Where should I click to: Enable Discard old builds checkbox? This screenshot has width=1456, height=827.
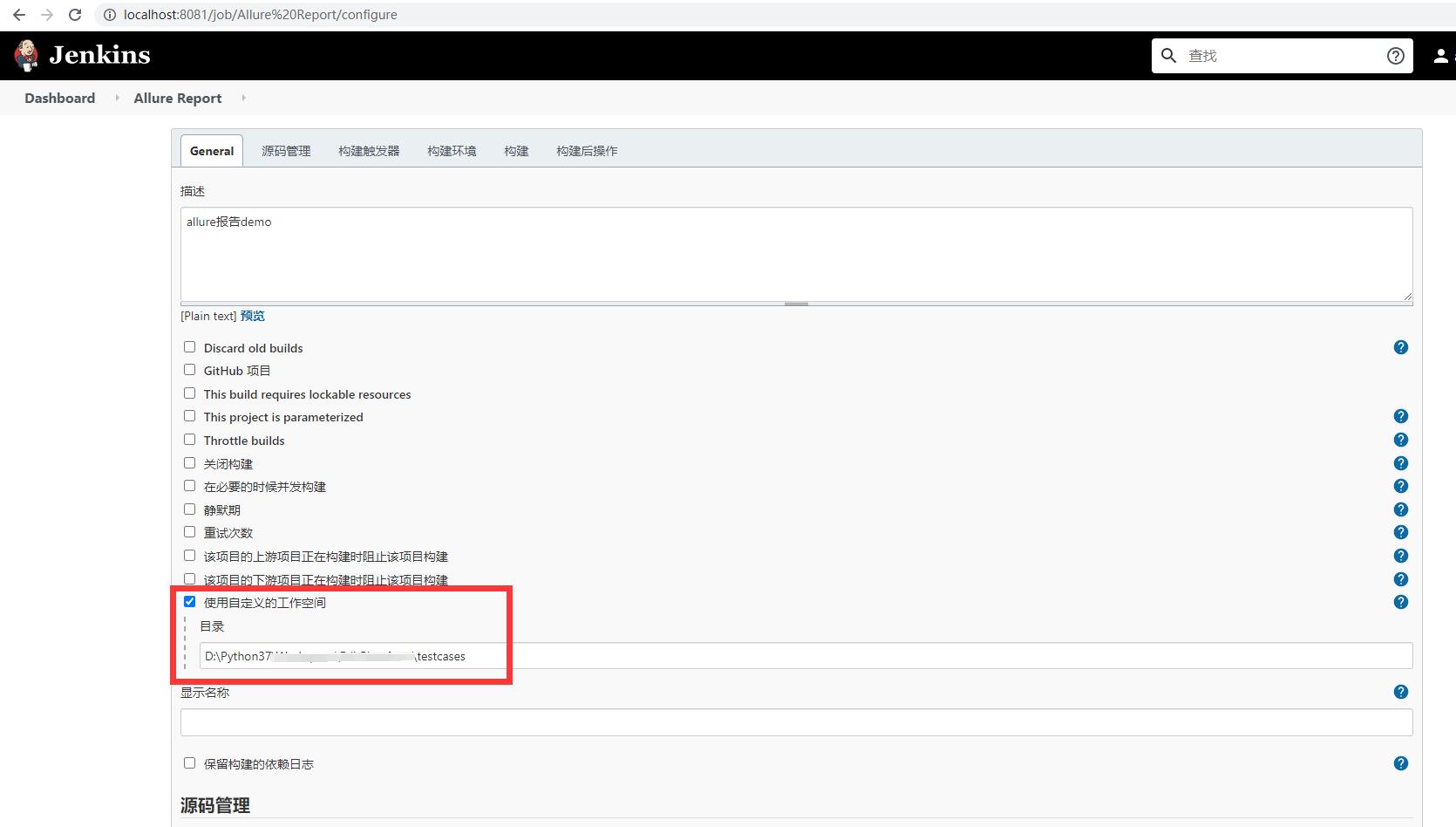click(189, 347)
